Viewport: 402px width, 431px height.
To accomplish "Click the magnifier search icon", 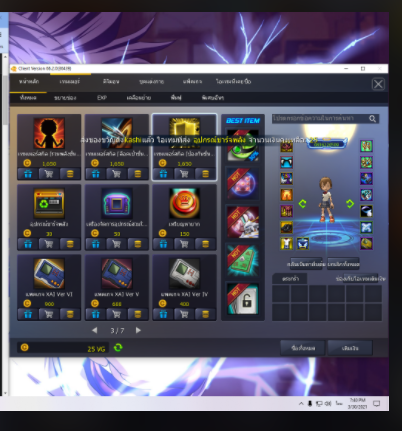I will point(372,119).
